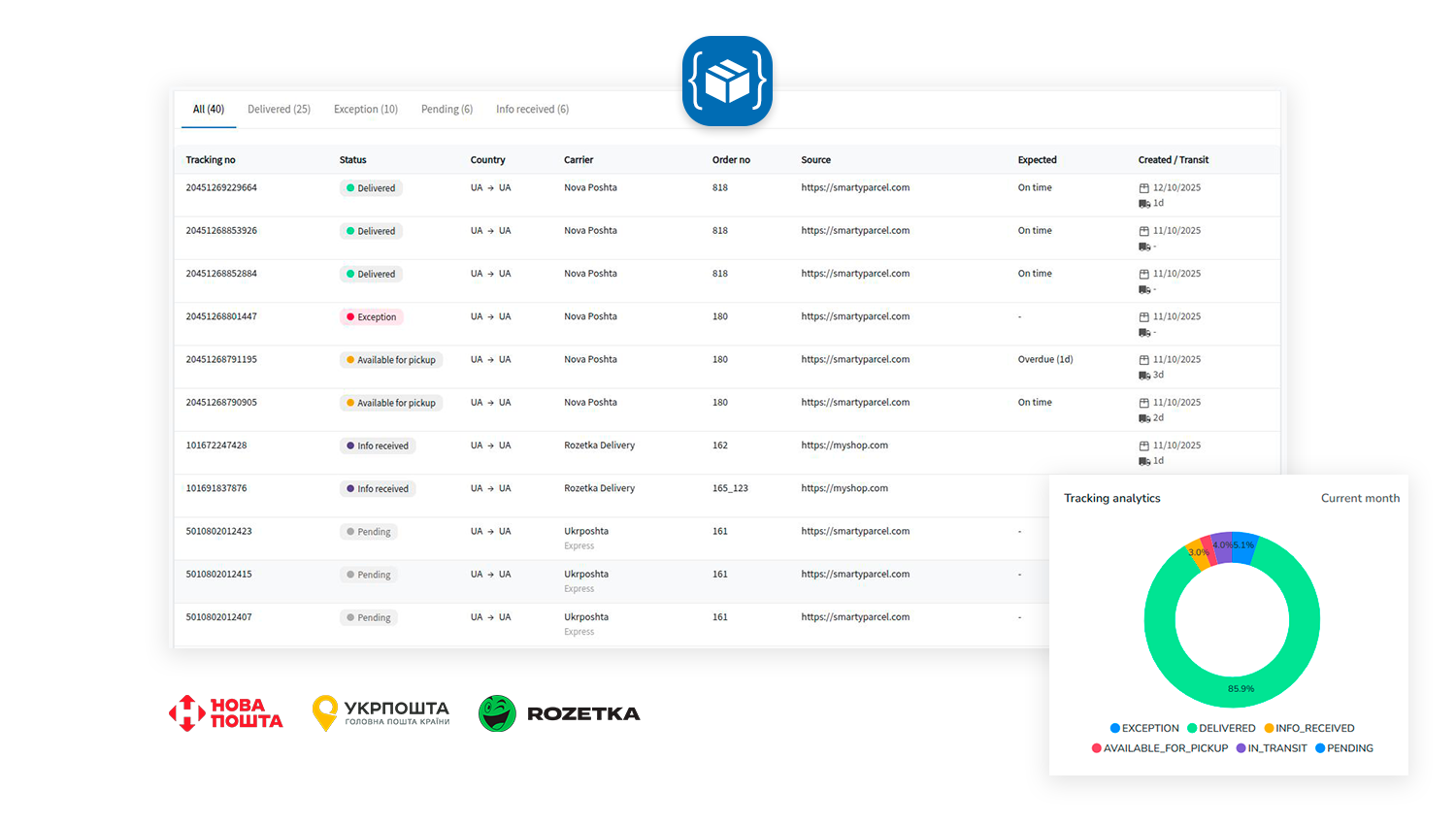Sort by Created / Transit column header

coord(1173,160)
